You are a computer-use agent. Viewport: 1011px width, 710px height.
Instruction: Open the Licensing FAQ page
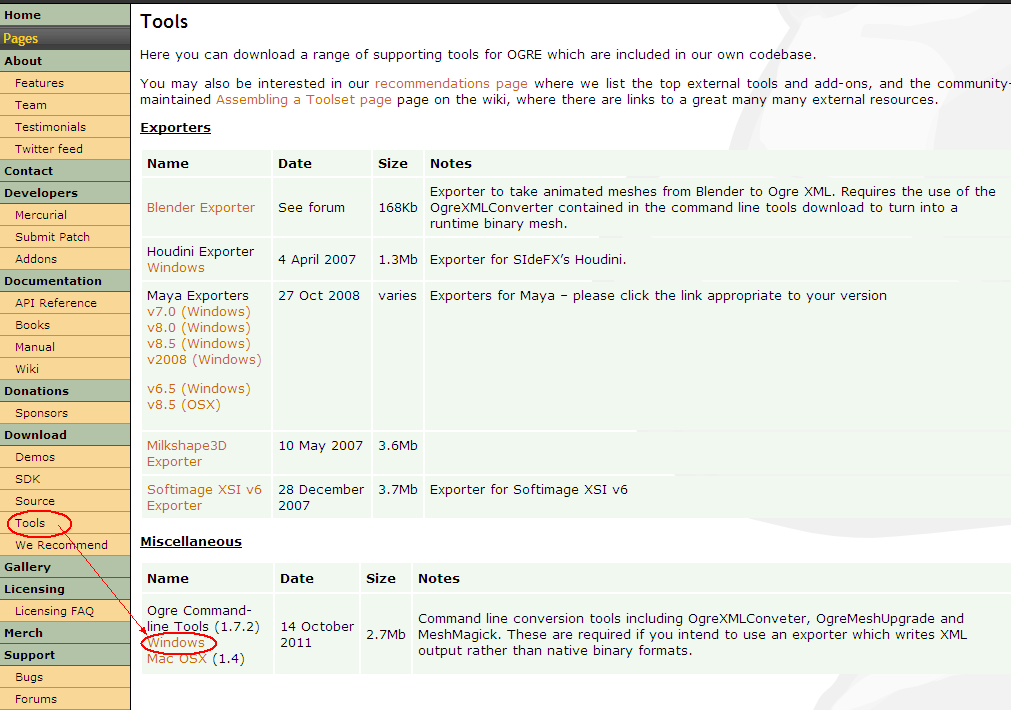[64, 611]
